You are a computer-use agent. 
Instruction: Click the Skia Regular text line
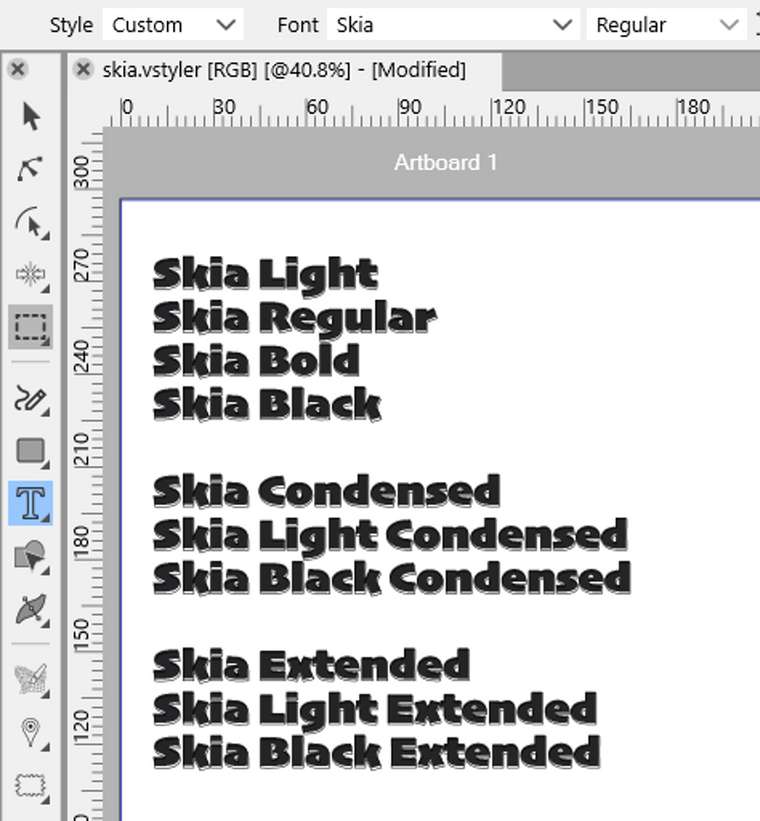pos(295,318)
